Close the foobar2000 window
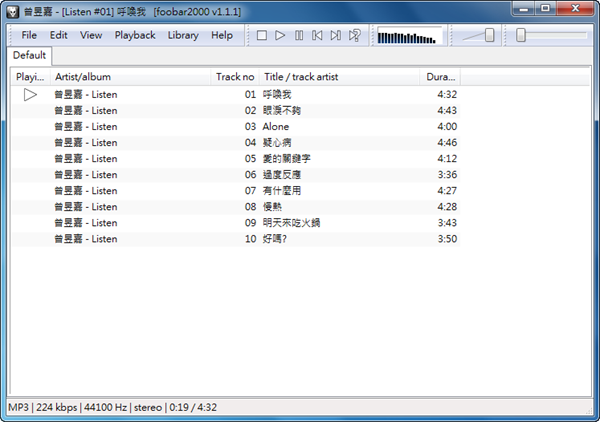This screenshot has width=600, height=422. click(575, 9)
